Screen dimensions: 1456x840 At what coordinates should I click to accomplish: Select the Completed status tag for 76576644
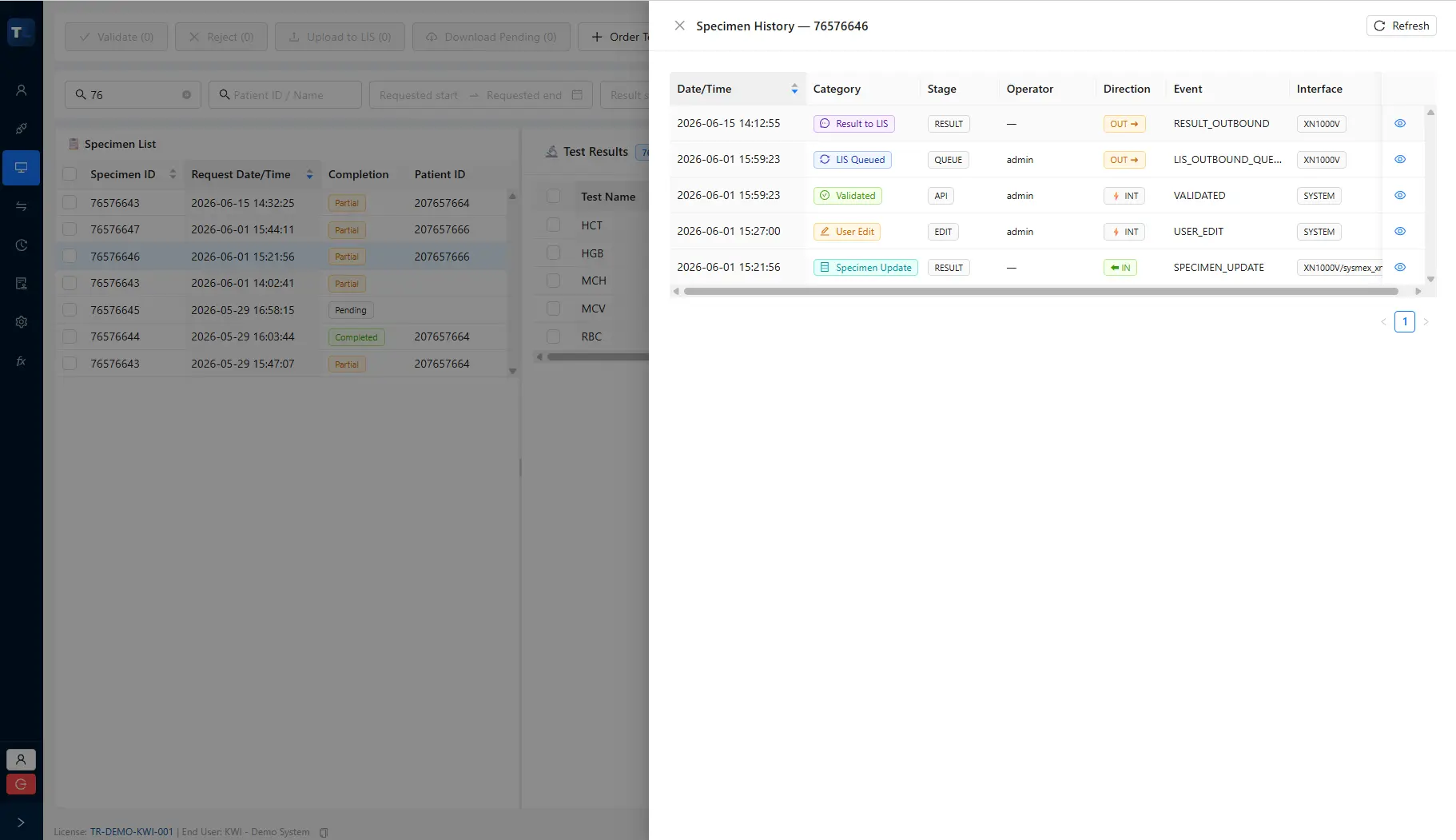tap(356, 337)
